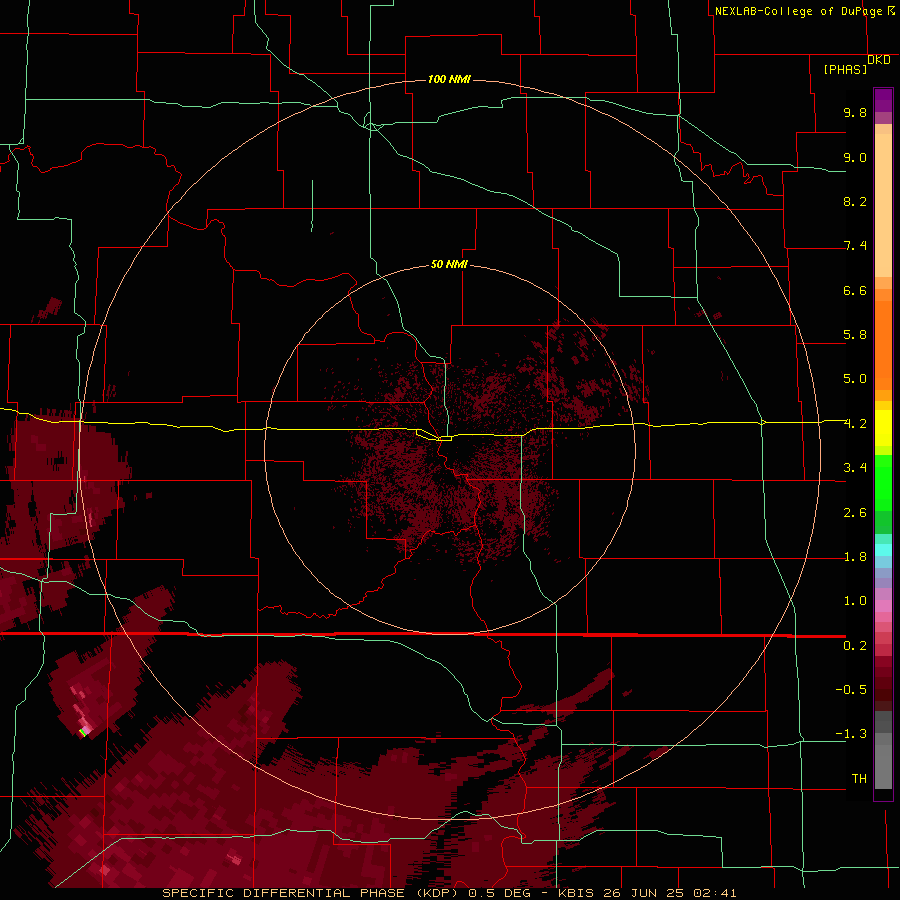The image size is (900, 900).
Task: Click the KBIS radar site identifier
Action: (576, 893)
